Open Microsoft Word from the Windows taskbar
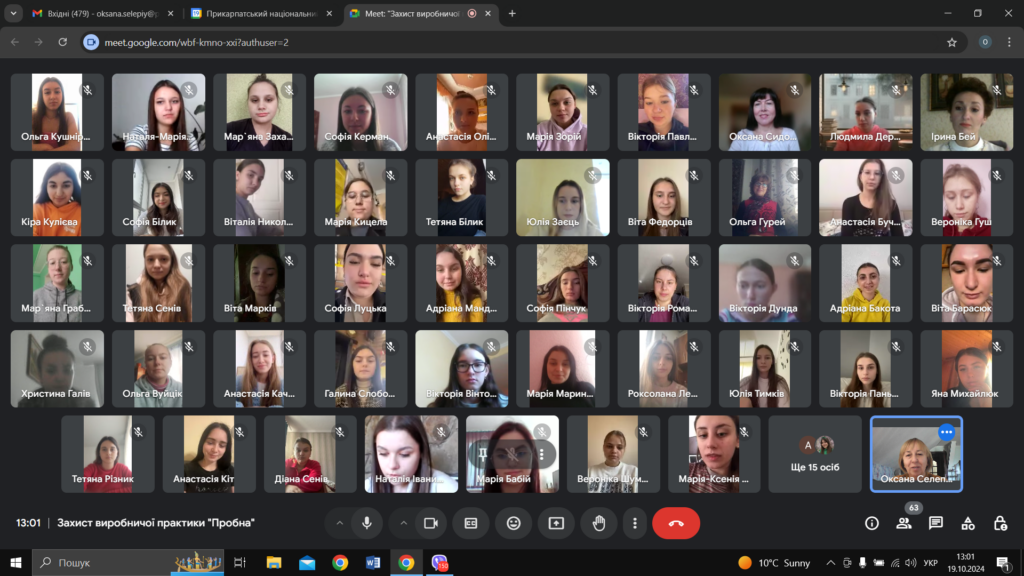 (373, 563)
